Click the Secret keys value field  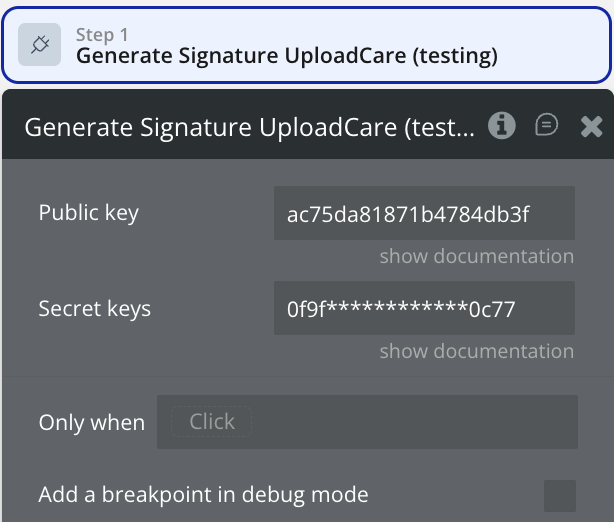click(x=423, y=308)
